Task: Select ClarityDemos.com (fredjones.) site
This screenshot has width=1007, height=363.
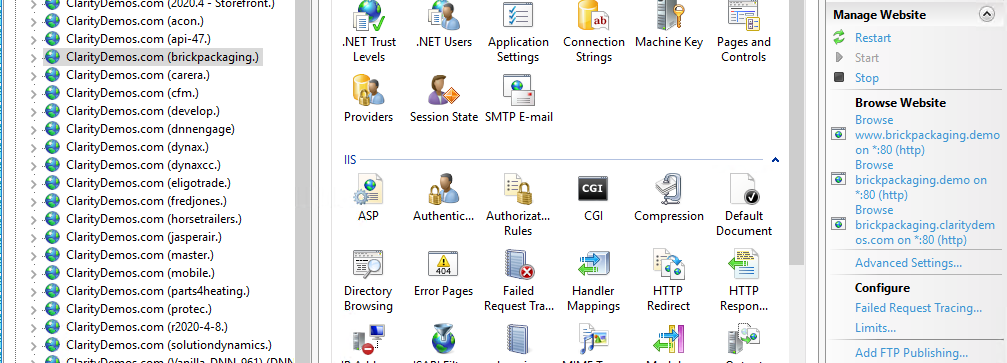Action: [146, 200]
